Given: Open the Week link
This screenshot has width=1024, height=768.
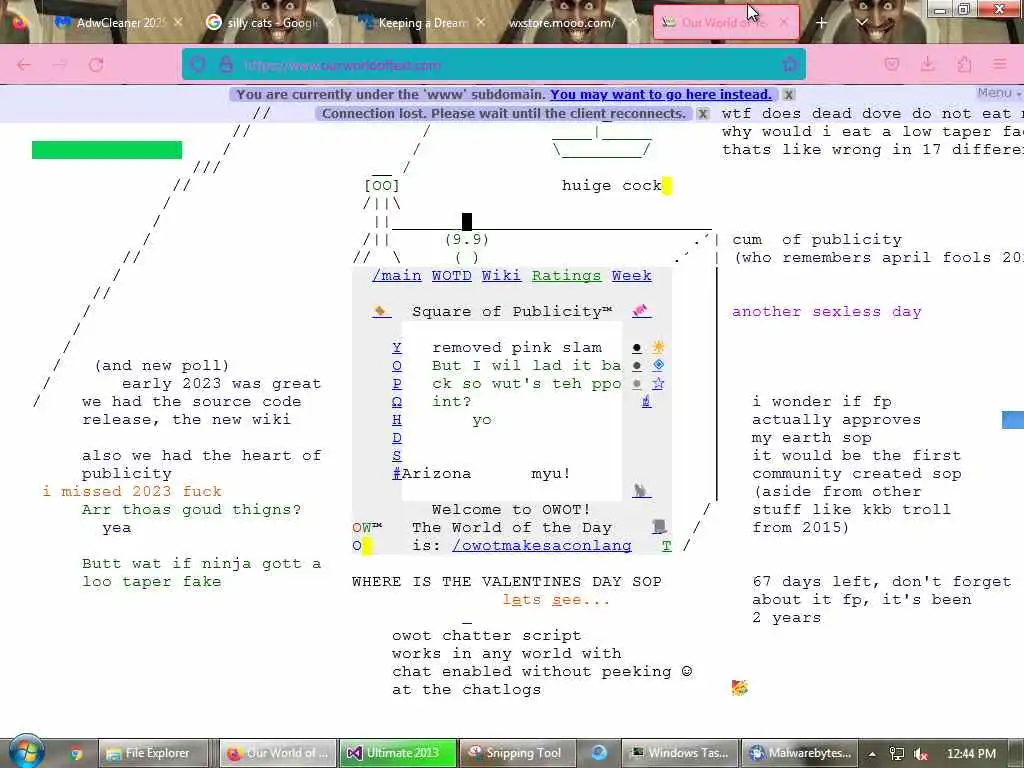Looking at the screenshot, I should coord(632,276).
